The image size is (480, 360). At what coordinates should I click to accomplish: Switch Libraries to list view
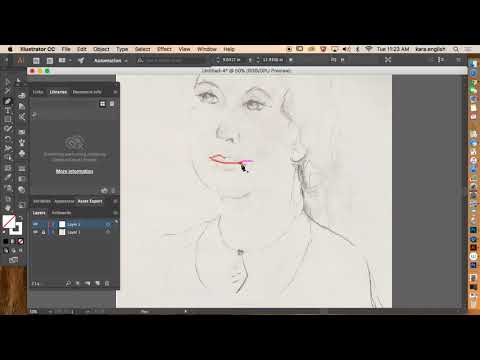[x=112, y=104]
